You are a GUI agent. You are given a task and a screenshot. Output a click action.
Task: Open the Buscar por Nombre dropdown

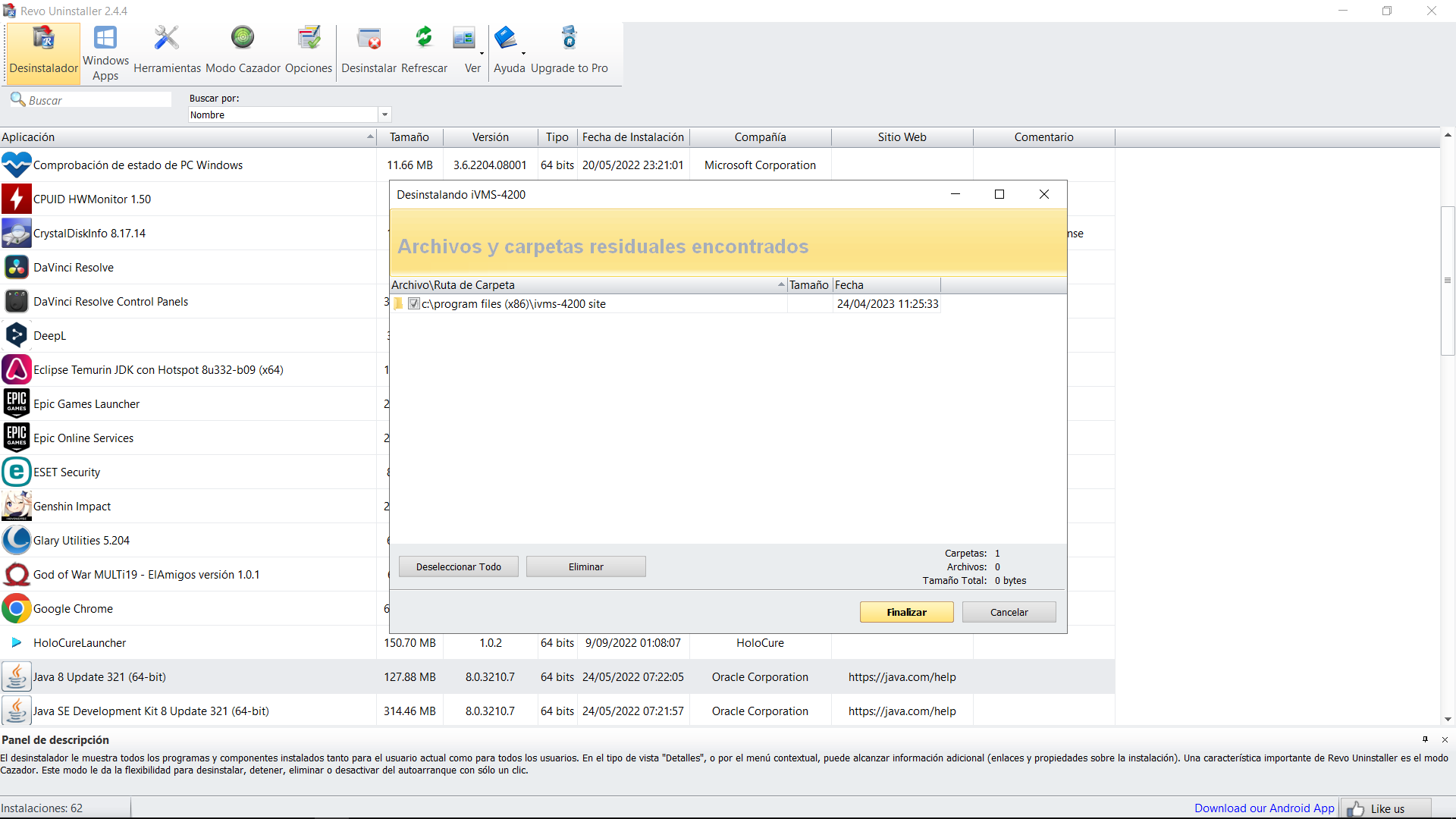click(384, 115)
